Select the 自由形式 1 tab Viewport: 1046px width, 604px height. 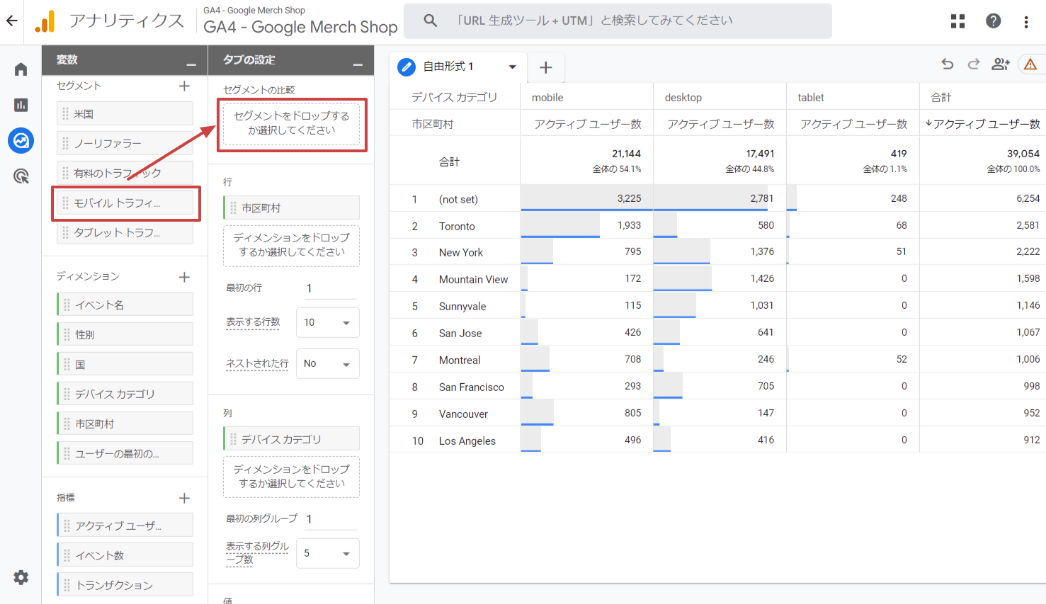coord(458,67)
